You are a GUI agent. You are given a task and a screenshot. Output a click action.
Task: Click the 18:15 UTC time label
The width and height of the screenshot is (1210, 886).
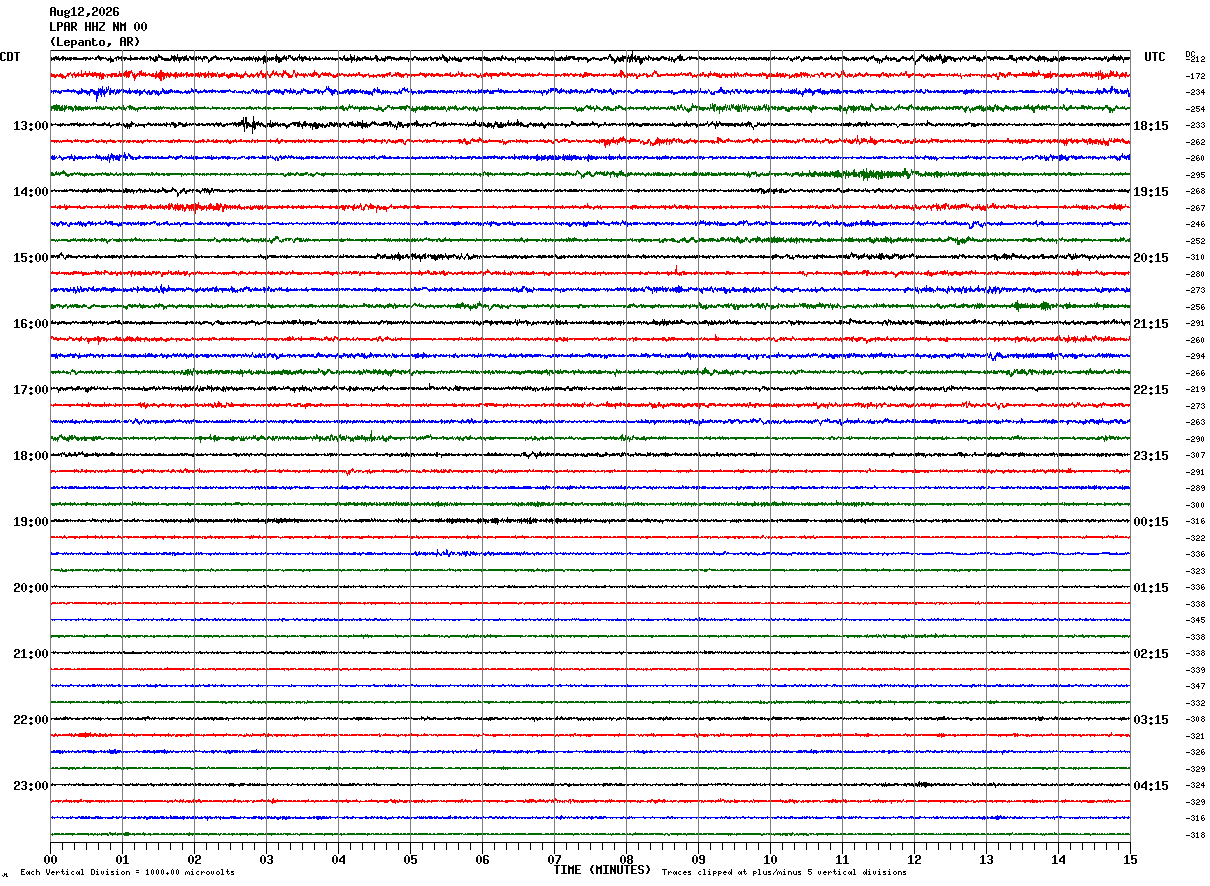pyautogui.click(x=1150, y=125)
